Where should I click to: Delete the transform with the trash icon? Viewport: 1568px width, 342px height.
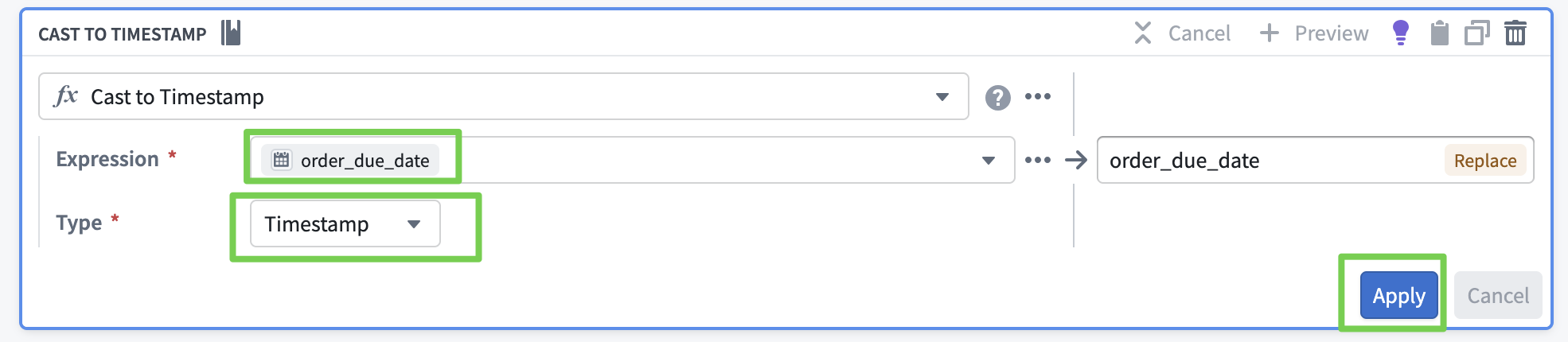click(1515, 33)
